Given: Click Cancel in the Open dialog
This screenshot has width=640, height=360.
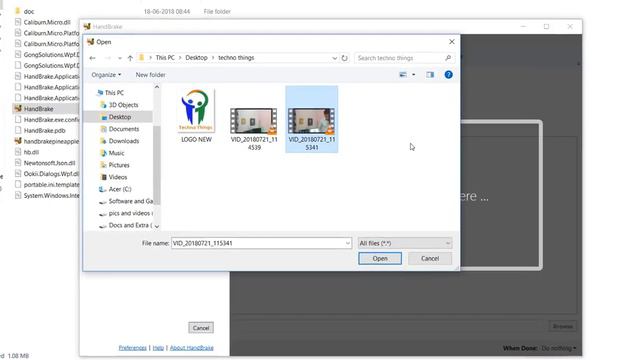Looking at the screenshot, I should (430, 258).
